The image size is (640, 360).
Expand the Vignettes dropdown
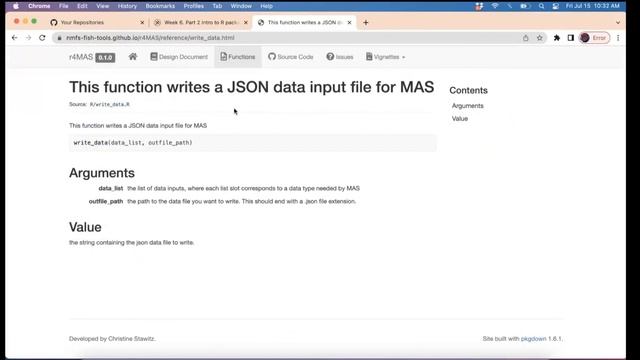point(385,57)
